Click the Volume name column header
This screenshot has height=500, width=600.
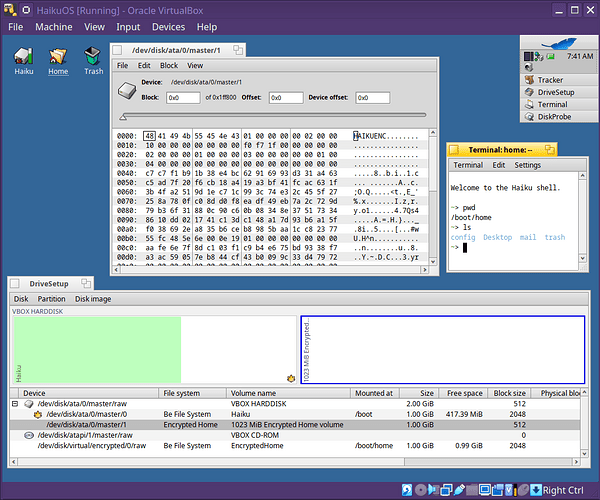point(289,393)
